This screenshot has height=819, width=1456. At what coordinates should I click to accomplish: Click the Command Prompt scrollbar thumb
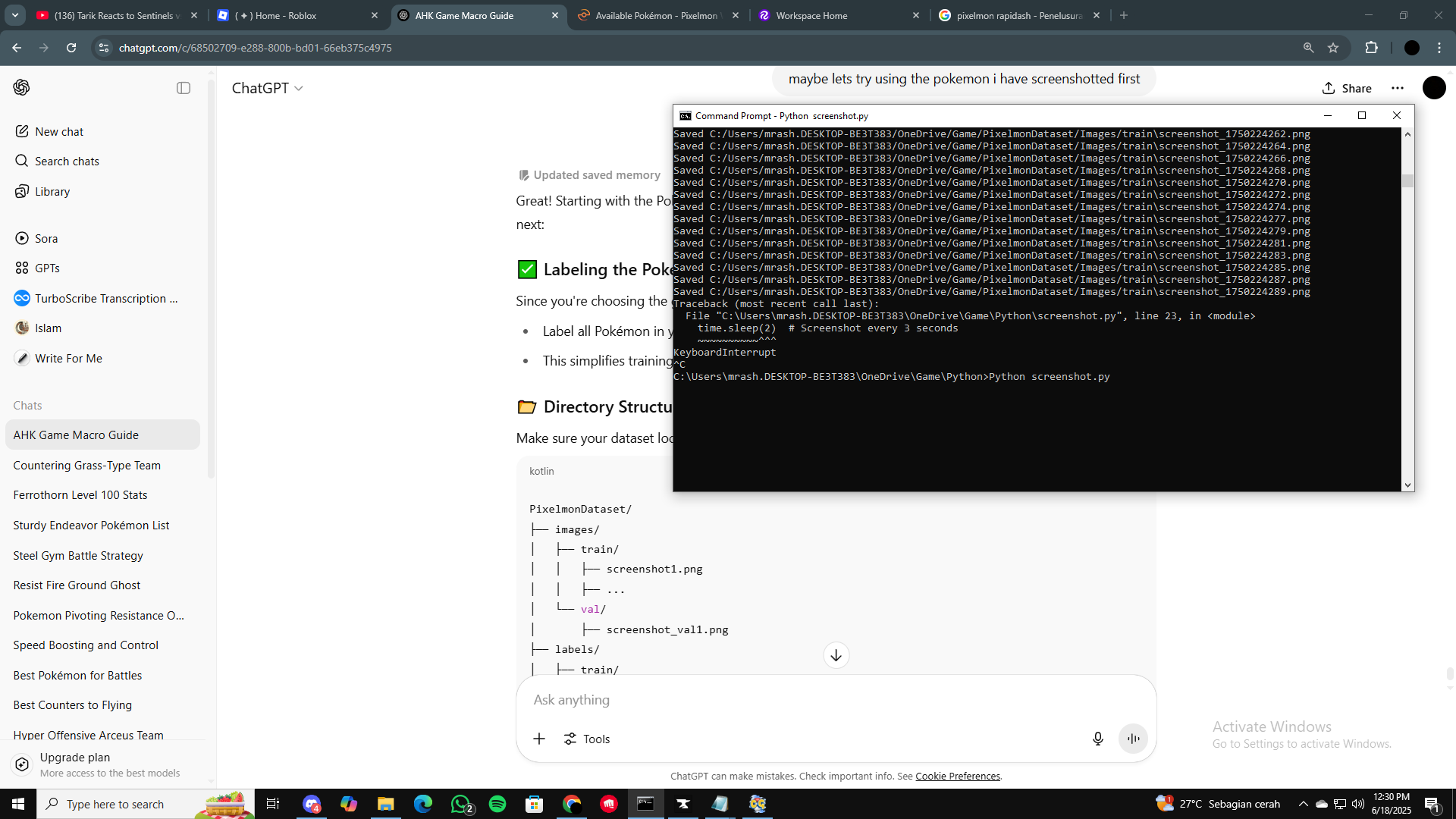point(1408,180)
